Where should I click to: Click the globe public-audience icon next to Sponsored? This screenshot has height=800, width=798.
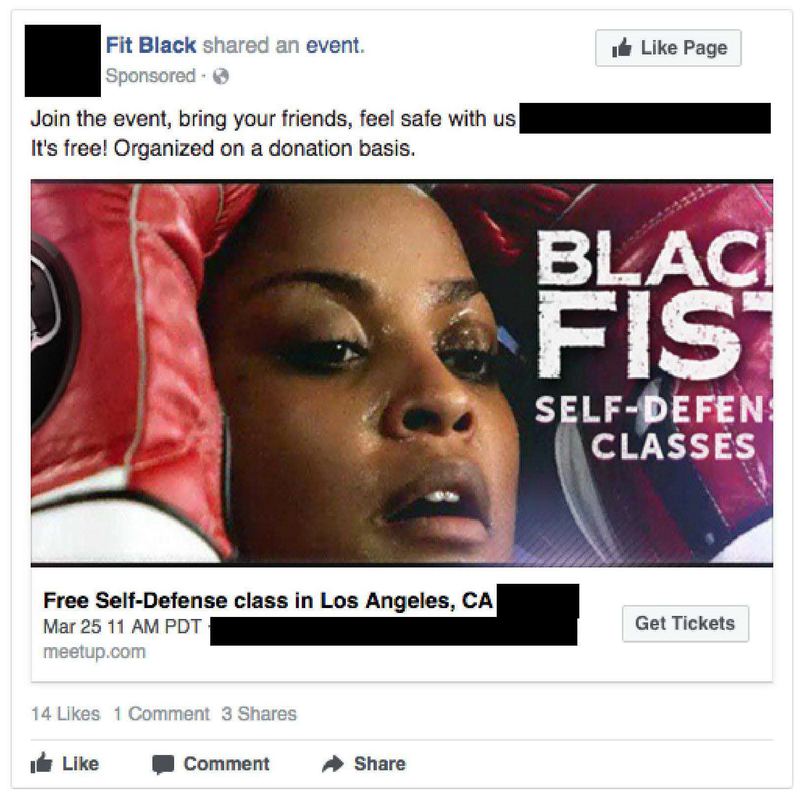coord(220,76)
